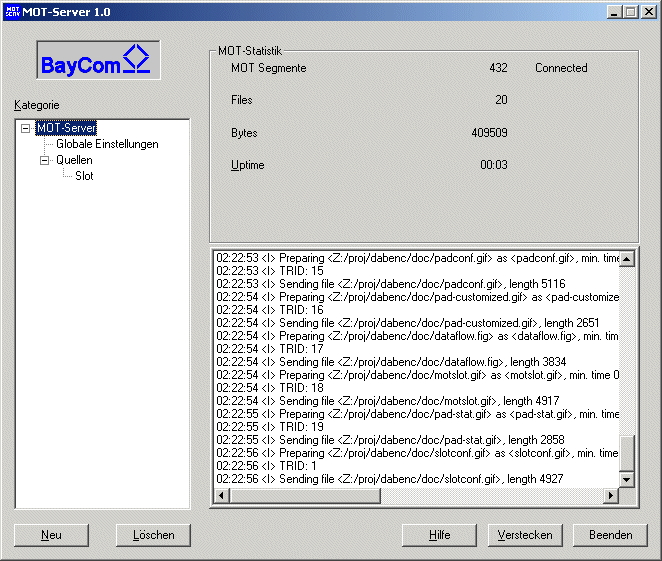Click log line TRID: 15
The image size is (662, 561).
(x=270, y=271)
